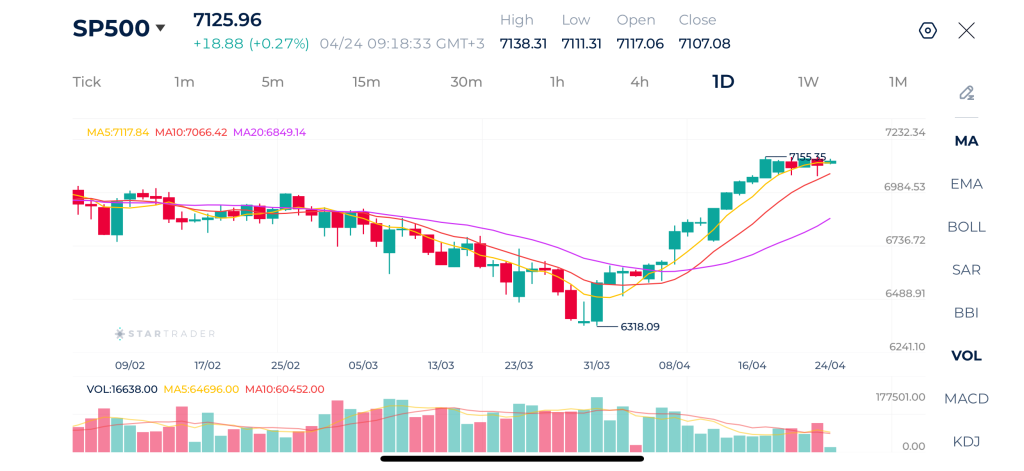Select the 1h timeframe

click(557, 82)
